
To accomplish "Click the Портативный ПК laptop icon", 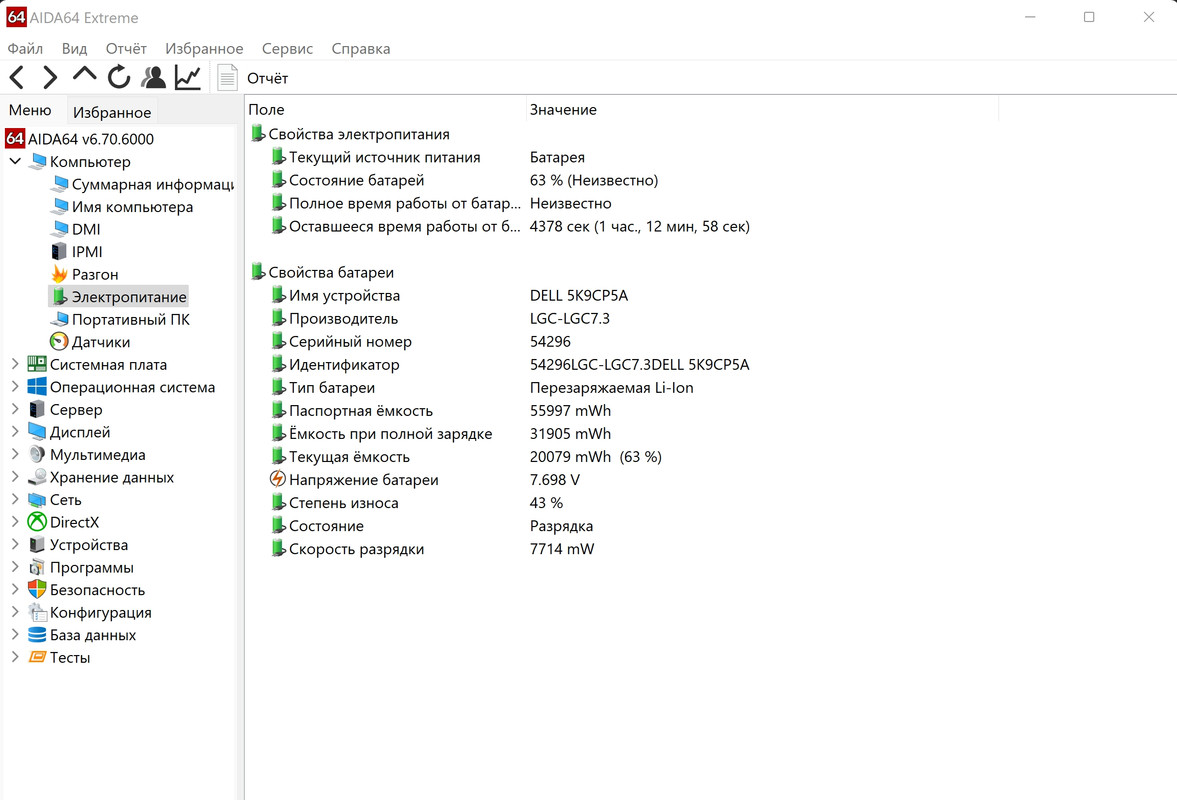I will click(x=59, y=319).
